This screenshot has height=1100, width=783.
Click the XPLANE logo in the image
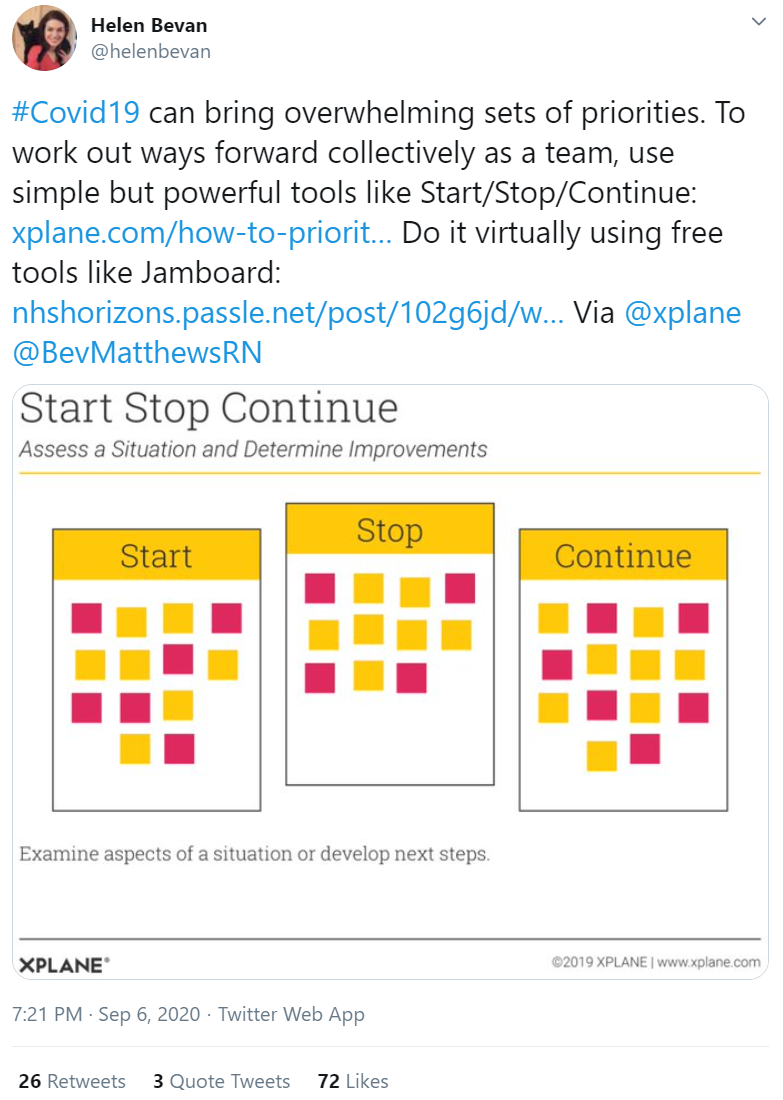click(64, 965)
